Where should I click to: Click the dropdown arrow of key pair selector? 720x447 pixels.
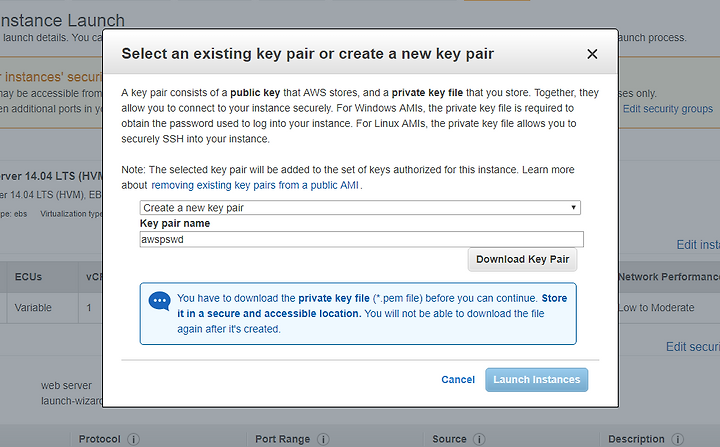pyautogui.click(x=573, y=208)
